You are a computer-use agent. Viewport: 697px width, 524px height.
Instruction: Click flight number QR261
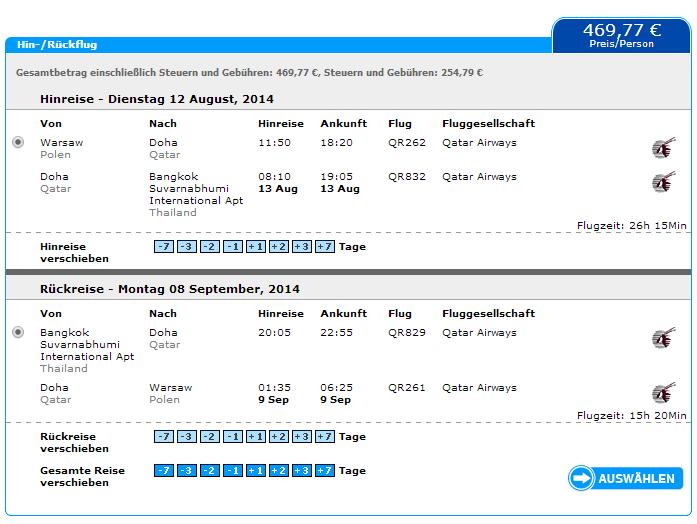407,388
